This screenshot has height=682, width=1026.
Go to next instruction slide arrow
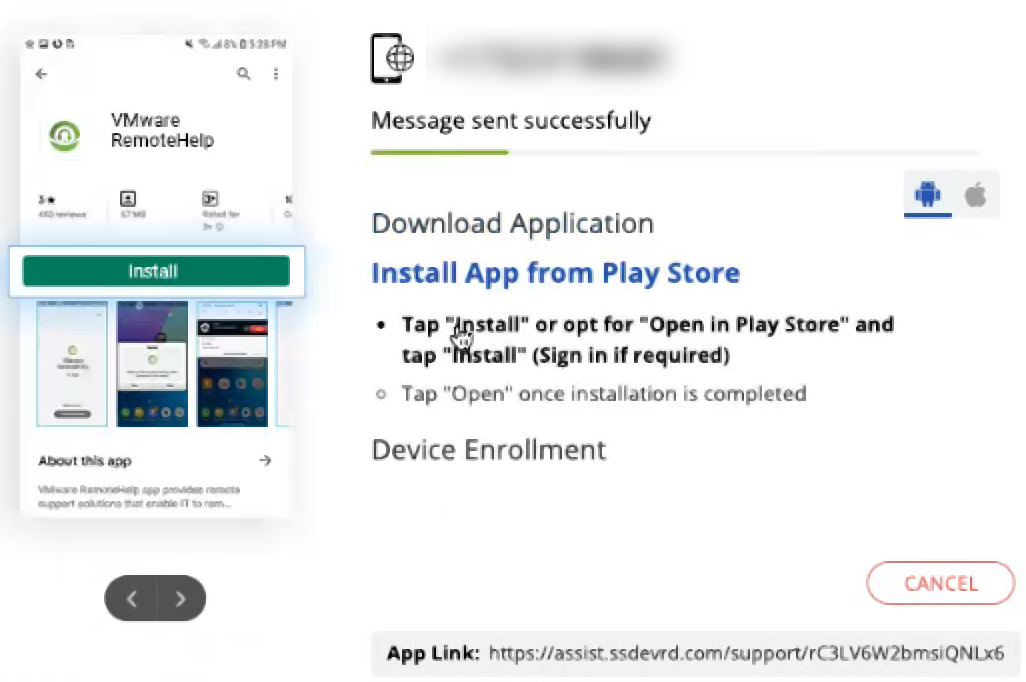click(x=181, y=598)
